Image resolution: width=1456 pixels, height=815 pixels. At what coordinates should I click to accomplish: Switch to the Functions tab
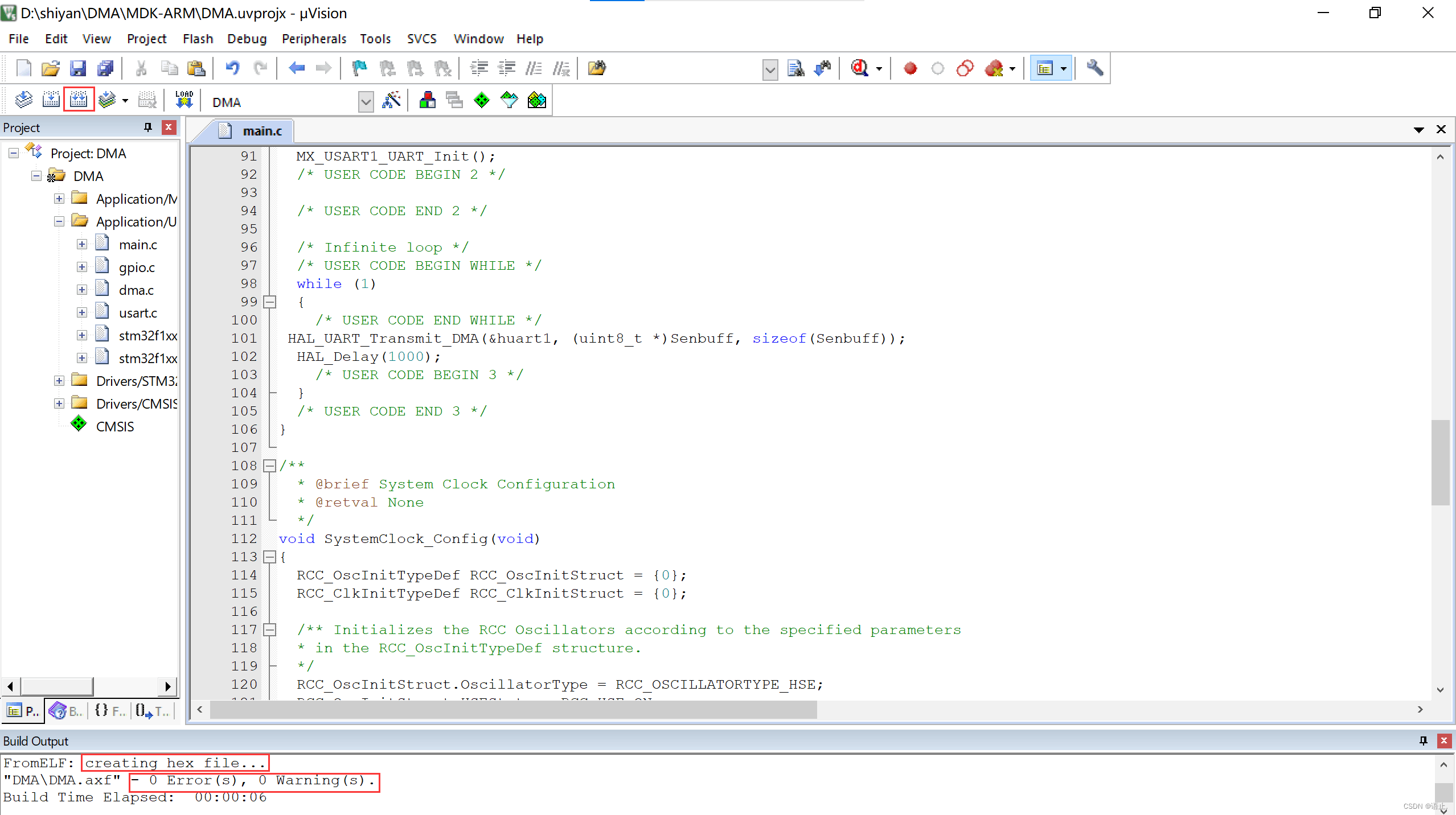click(x=110, y=710)
